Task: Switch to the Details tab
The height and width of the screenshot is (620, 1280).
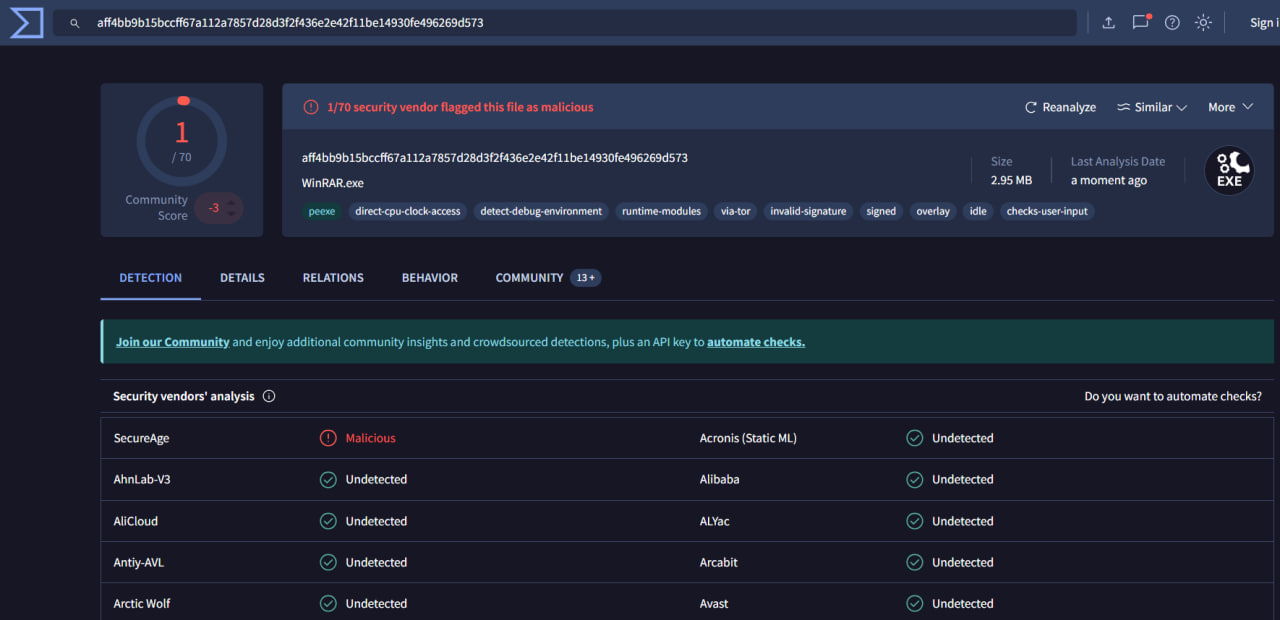Action: tap(242, 278)
